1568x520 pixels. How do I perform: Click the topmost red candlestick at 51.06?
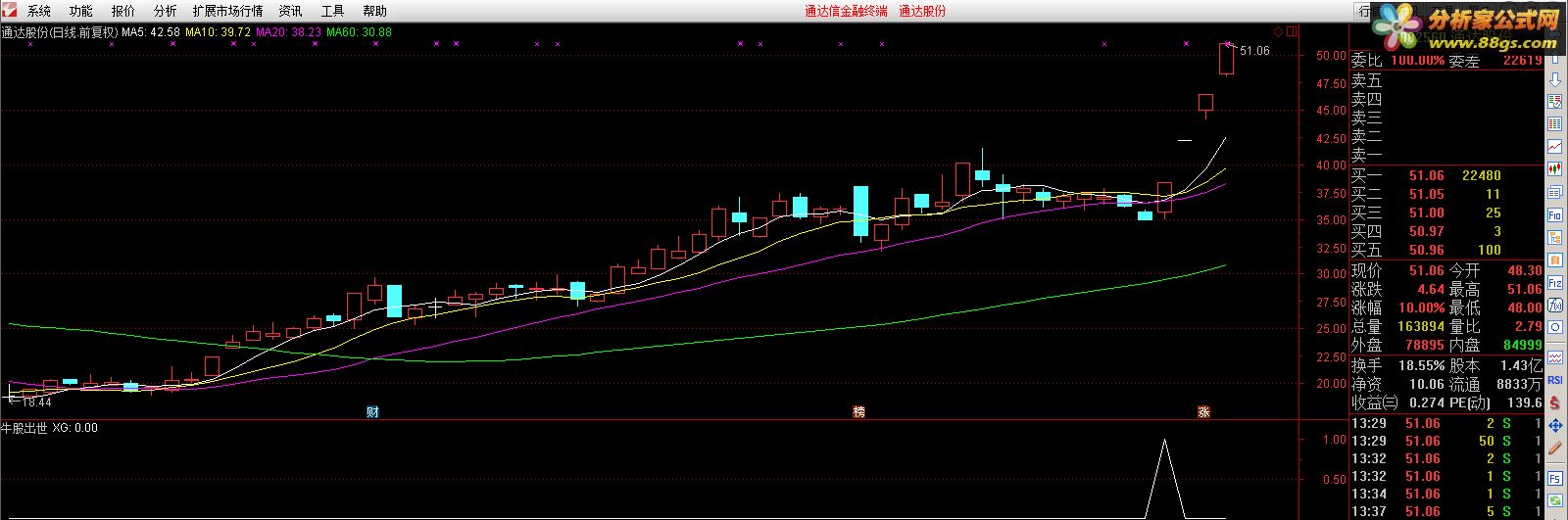[1226, 59]
